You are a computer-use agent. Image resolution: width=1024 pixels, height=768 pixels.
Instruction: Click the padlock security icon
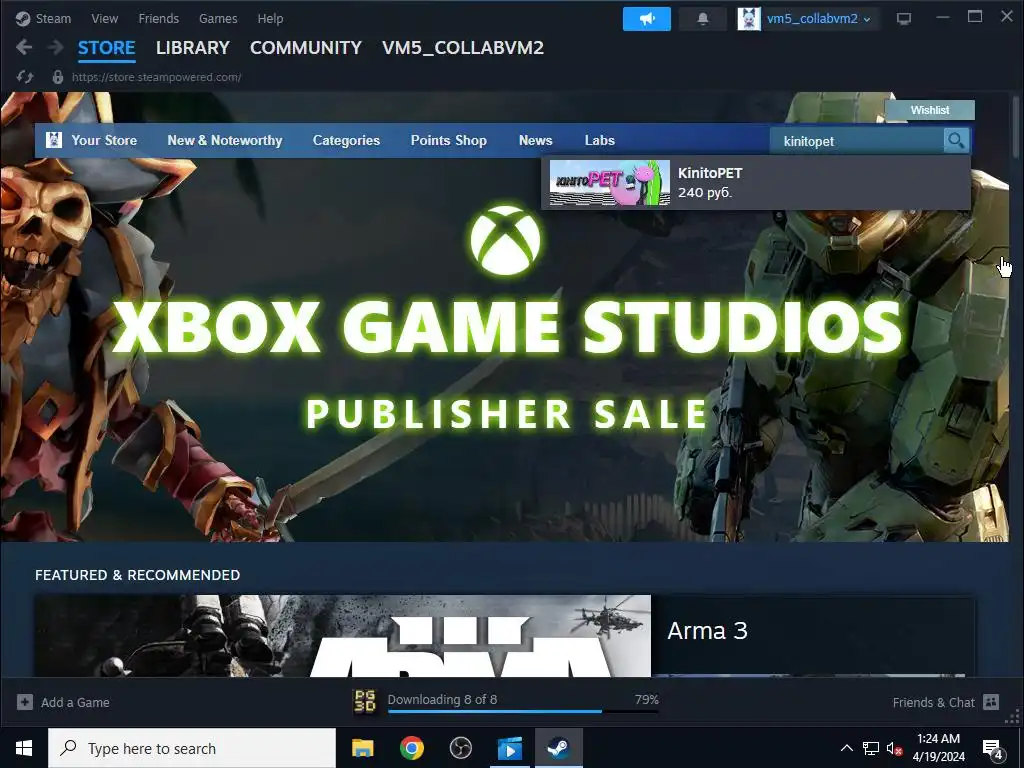point(57,77)
